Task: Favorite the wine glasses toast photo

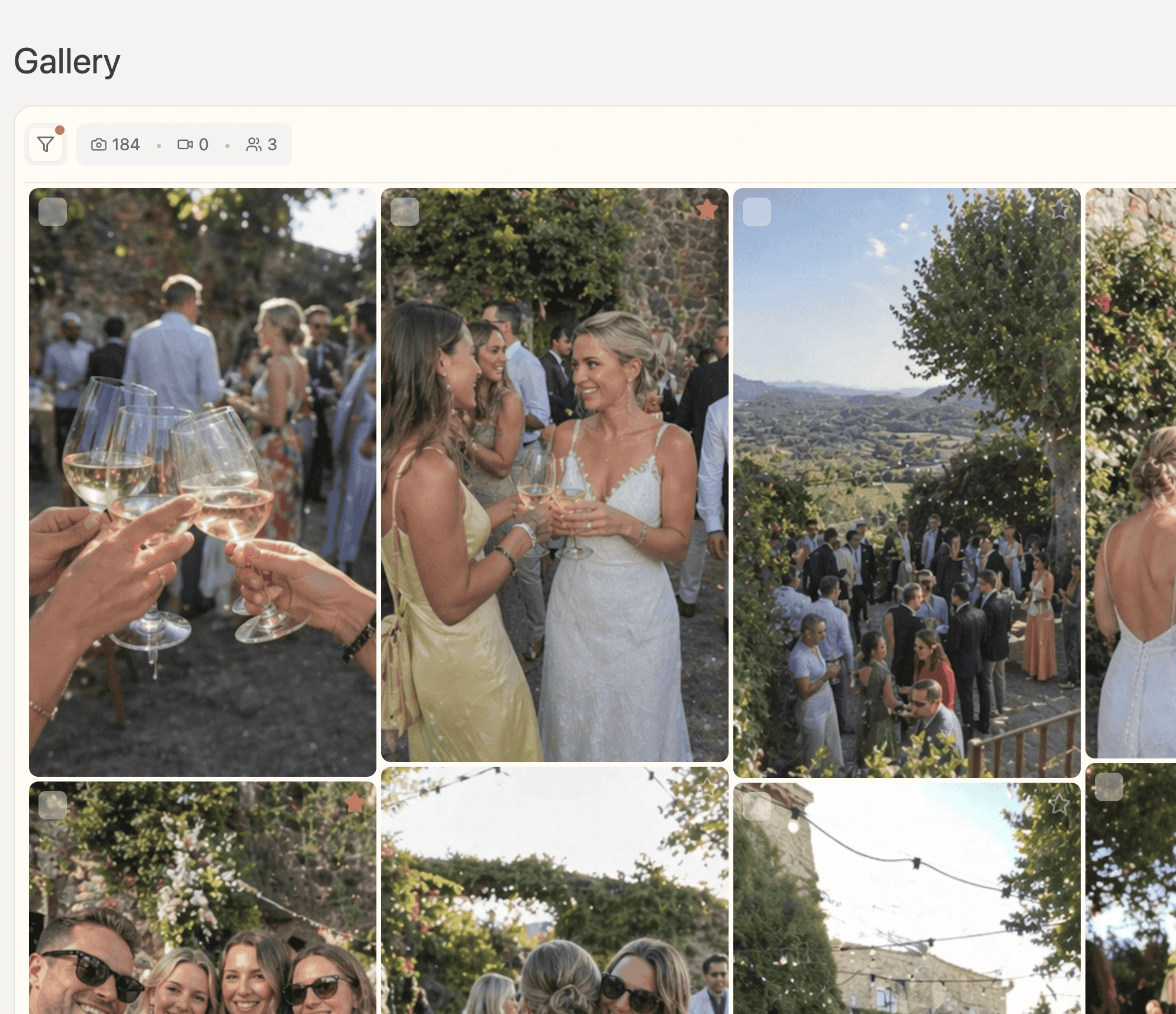Action: tap(355, 209)
